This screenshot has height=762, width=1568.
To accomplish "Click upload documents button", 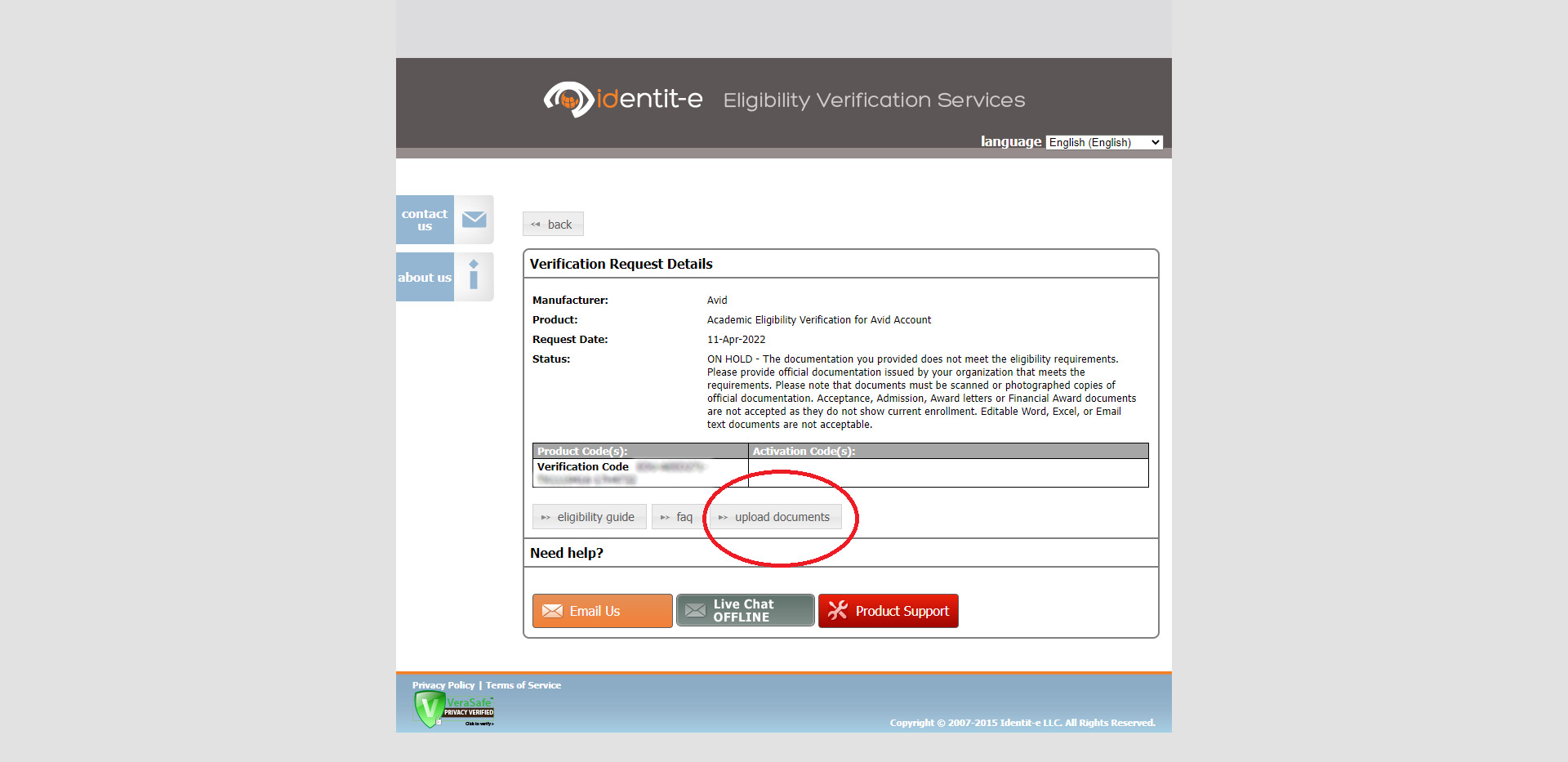I will point(775,517).
